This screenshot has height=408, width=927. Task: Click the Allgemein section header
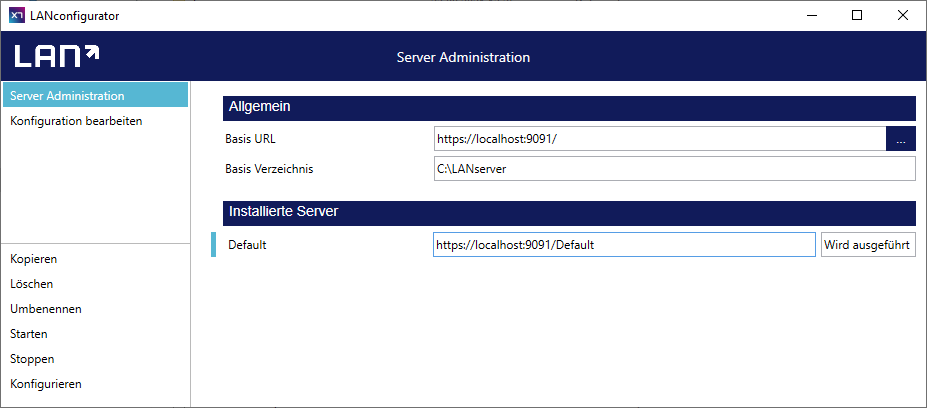click(569, 107)
